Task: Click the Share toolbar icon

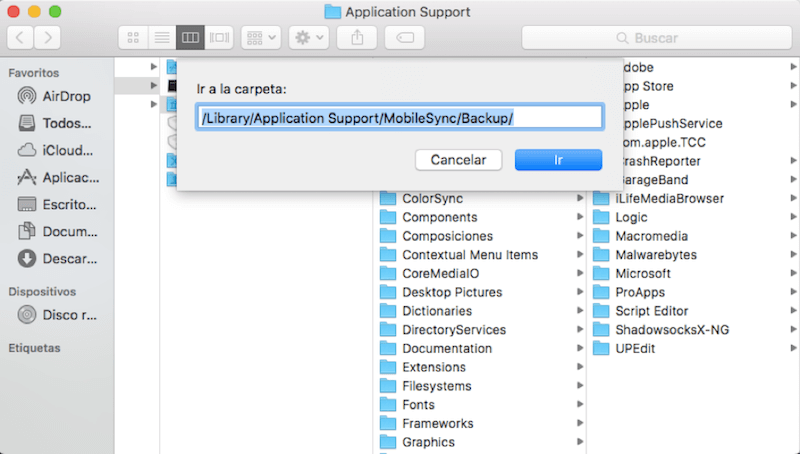Action: click(x=357, y=38)
